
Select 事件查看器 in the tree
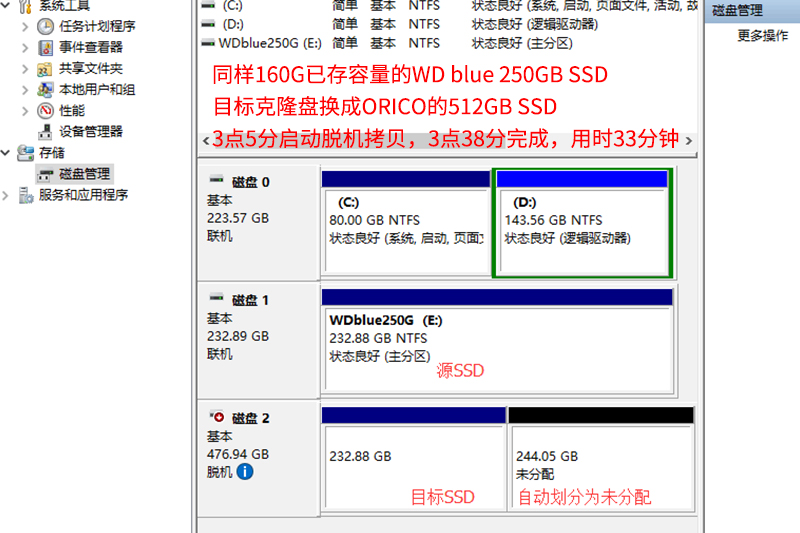91,47
